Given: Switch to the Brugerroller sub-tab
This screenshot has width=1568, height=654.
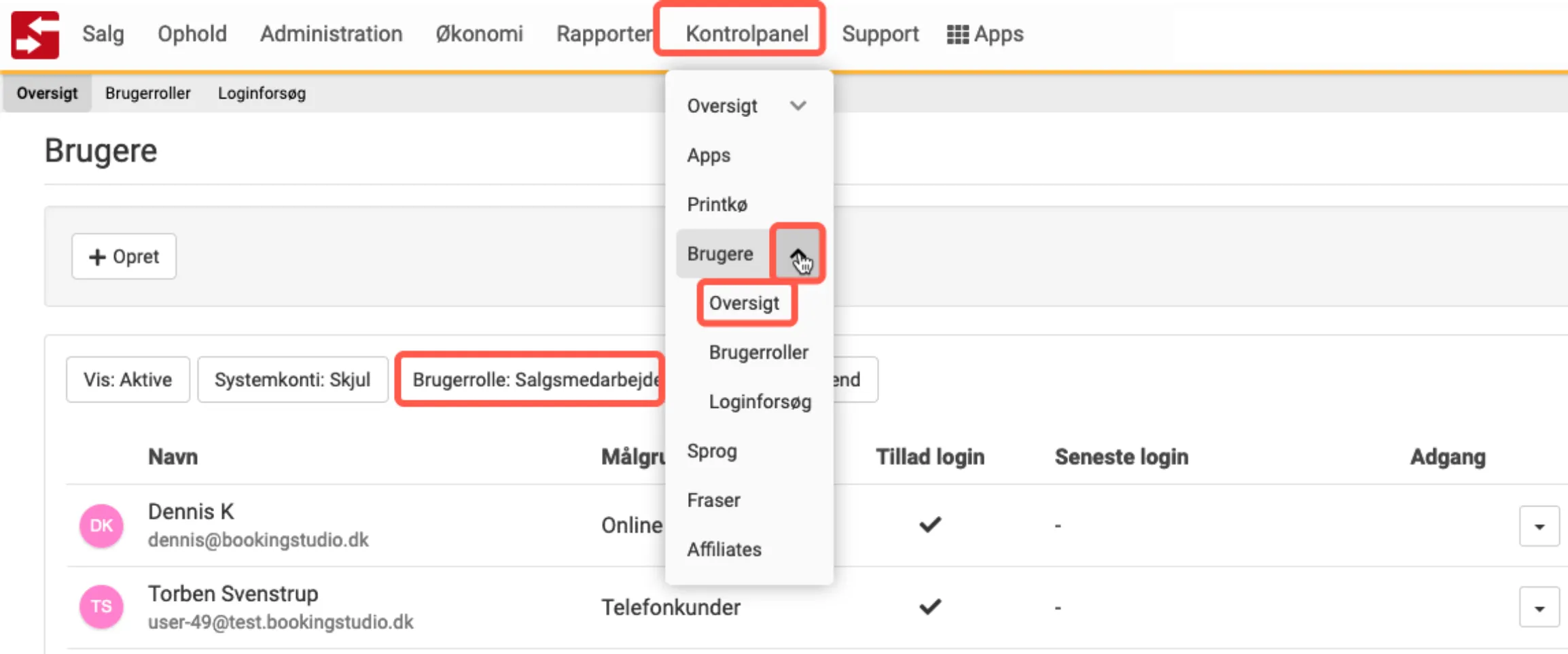Looking at the screenshot, I should coord(147,93).
